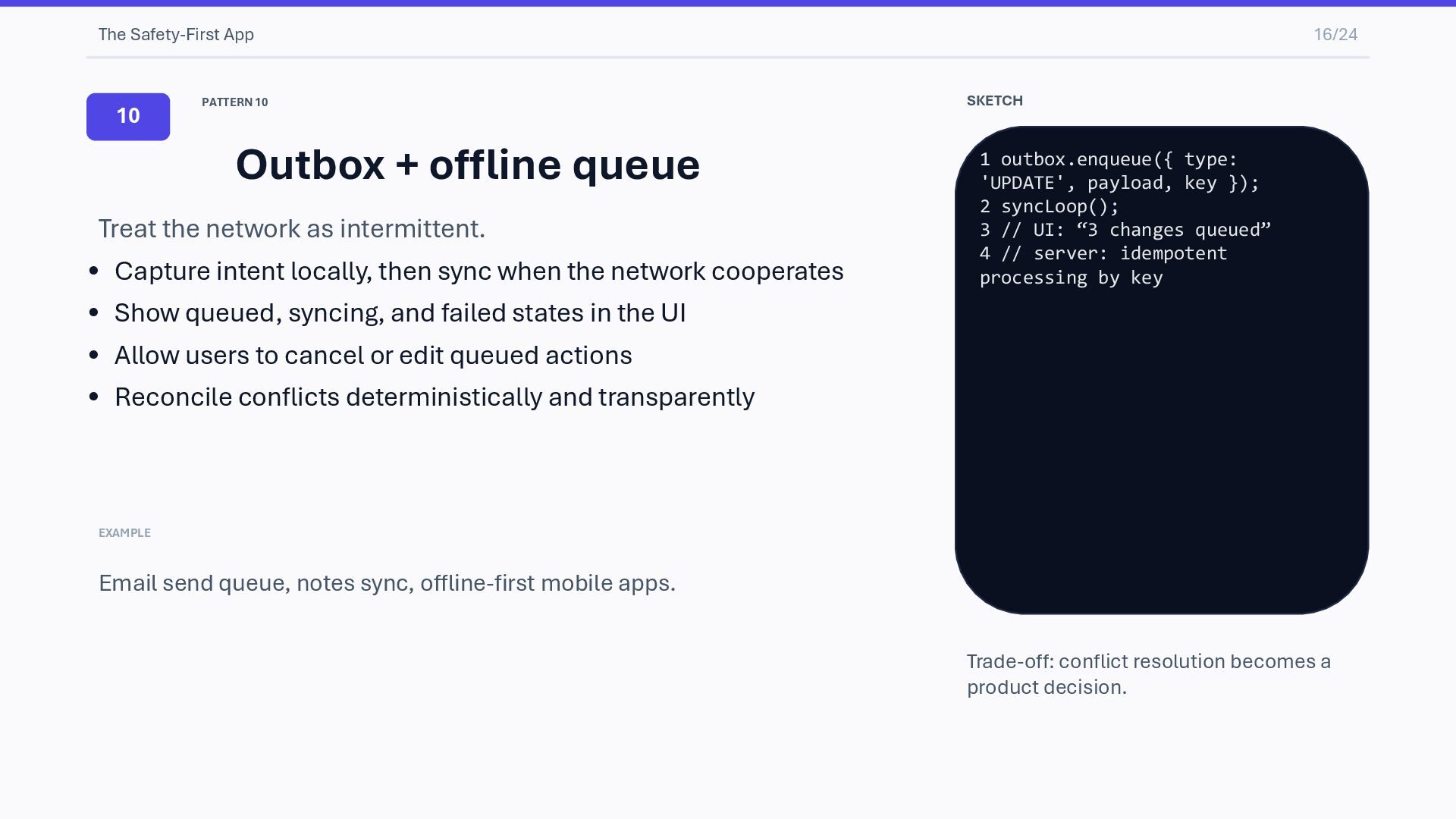Click 'The Safety-First App' header text
The height and width of the screenshot is (819, 1456).
[x=176, y=35]
